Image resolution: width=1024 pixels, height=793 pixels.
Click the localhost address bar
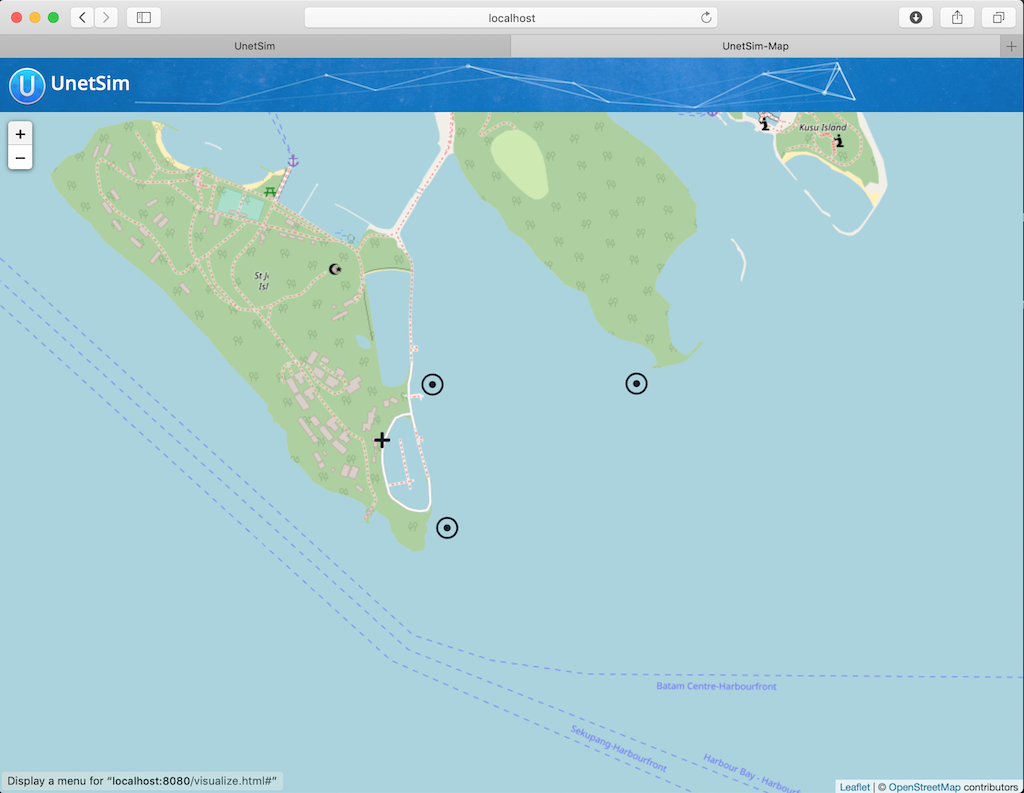point(511,18)
